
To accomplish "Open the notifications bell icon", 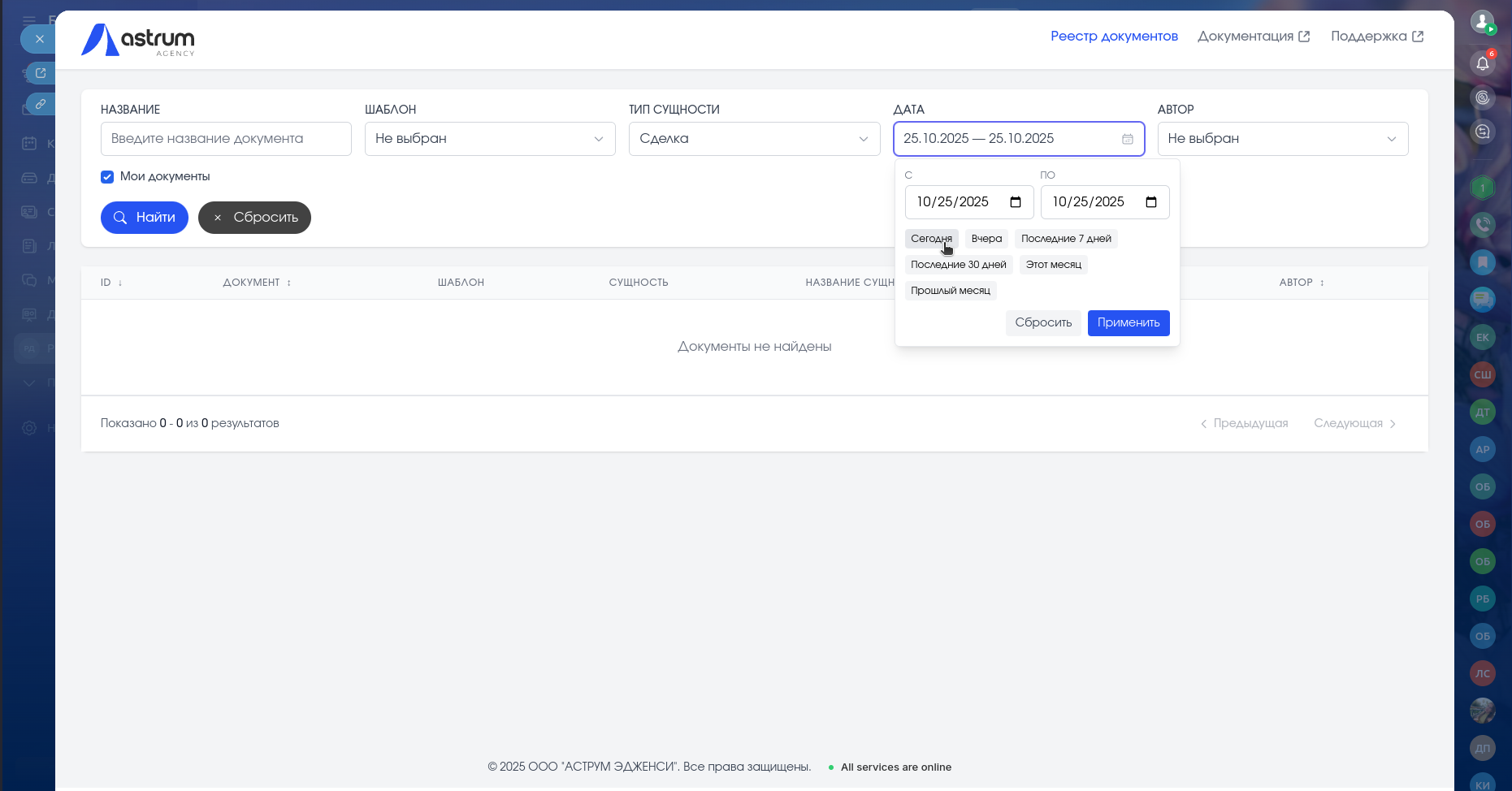I will tap(1482, 63).
